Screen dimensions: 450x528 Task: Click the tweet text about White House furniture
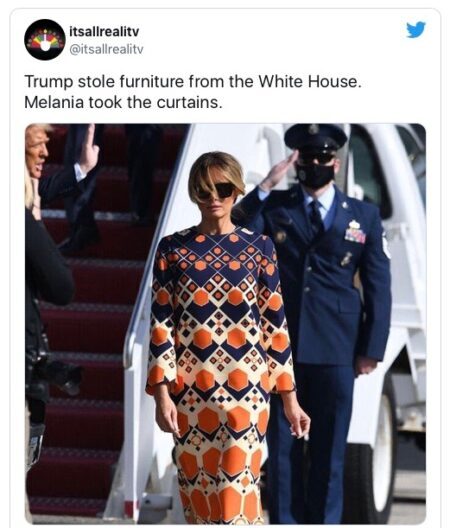click(x=193, y=92)
